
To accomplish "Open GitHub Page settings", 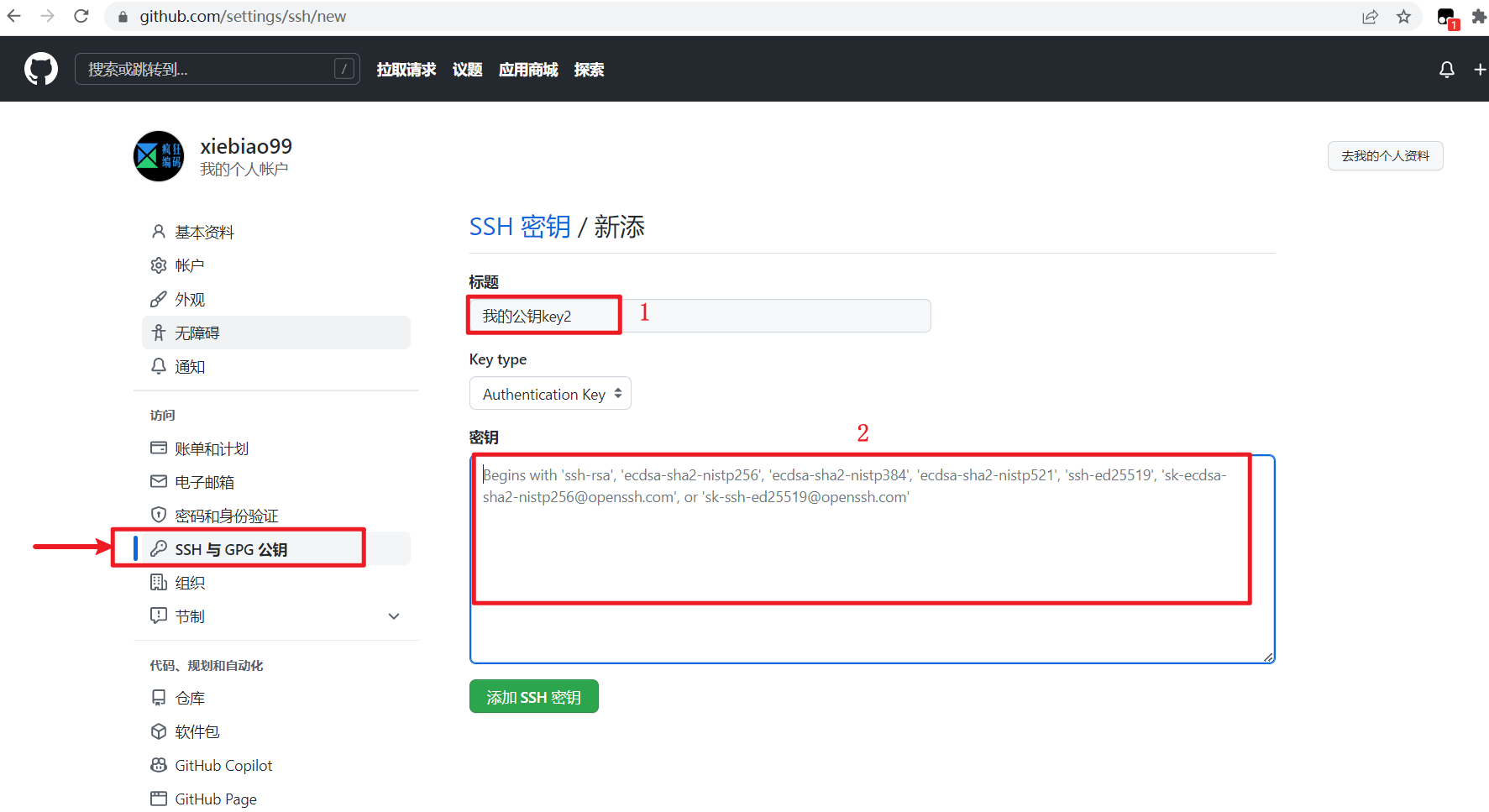I will click(216, 798).
